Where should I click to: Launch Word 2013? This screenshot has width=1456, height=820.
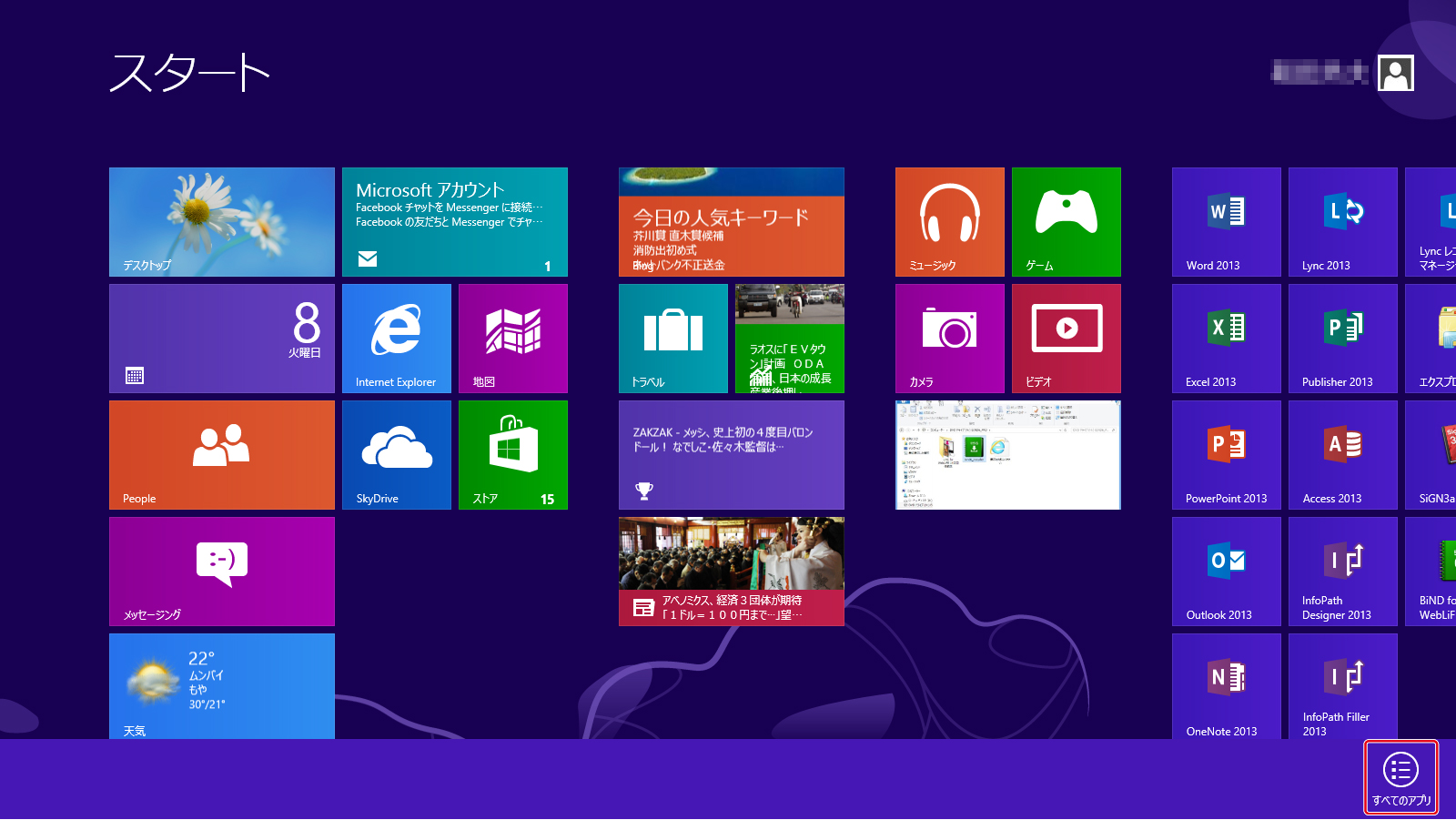coord(1227,222)
